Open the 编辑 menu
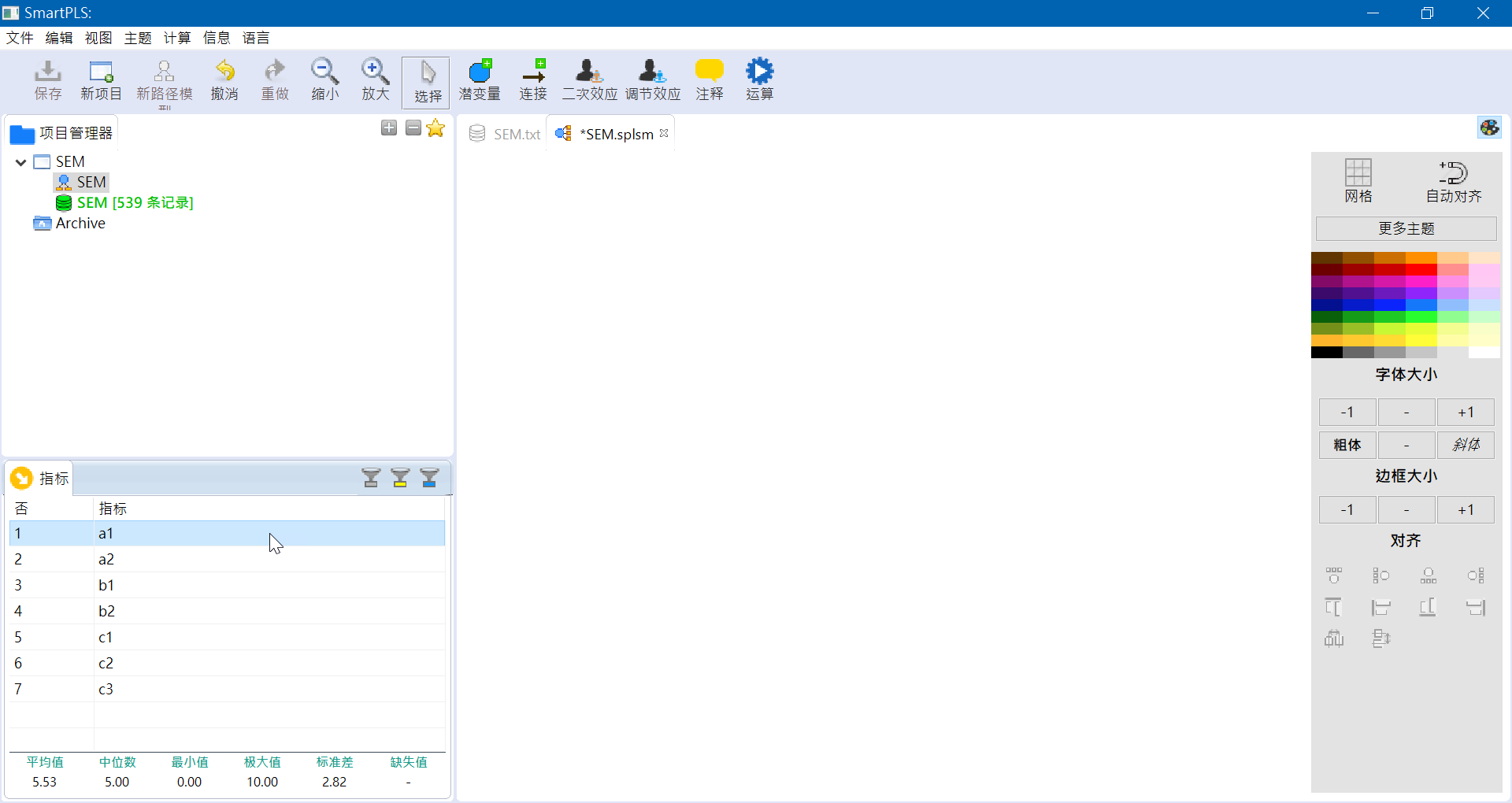Image resolution: width=1512 pixels, height=803 pixels. click(x=59, y=38)
